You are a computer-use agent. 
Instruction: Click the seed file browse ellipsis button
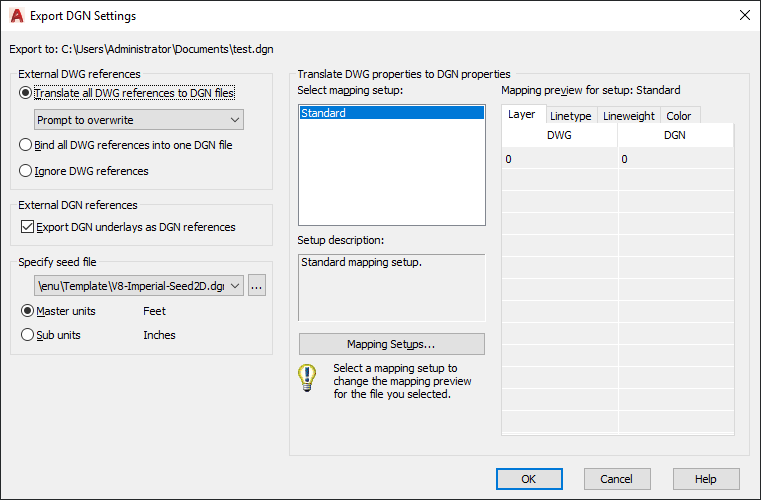click(x=257, y=285)
